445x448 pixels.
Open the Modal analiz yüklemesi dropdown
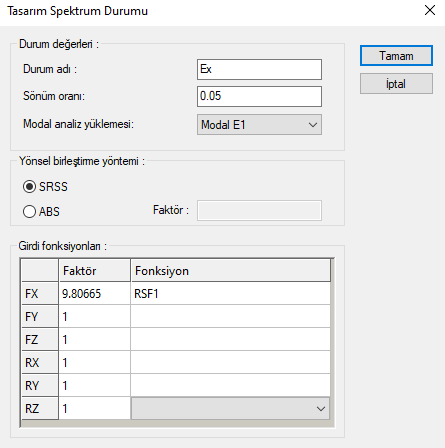pos(259,125)
